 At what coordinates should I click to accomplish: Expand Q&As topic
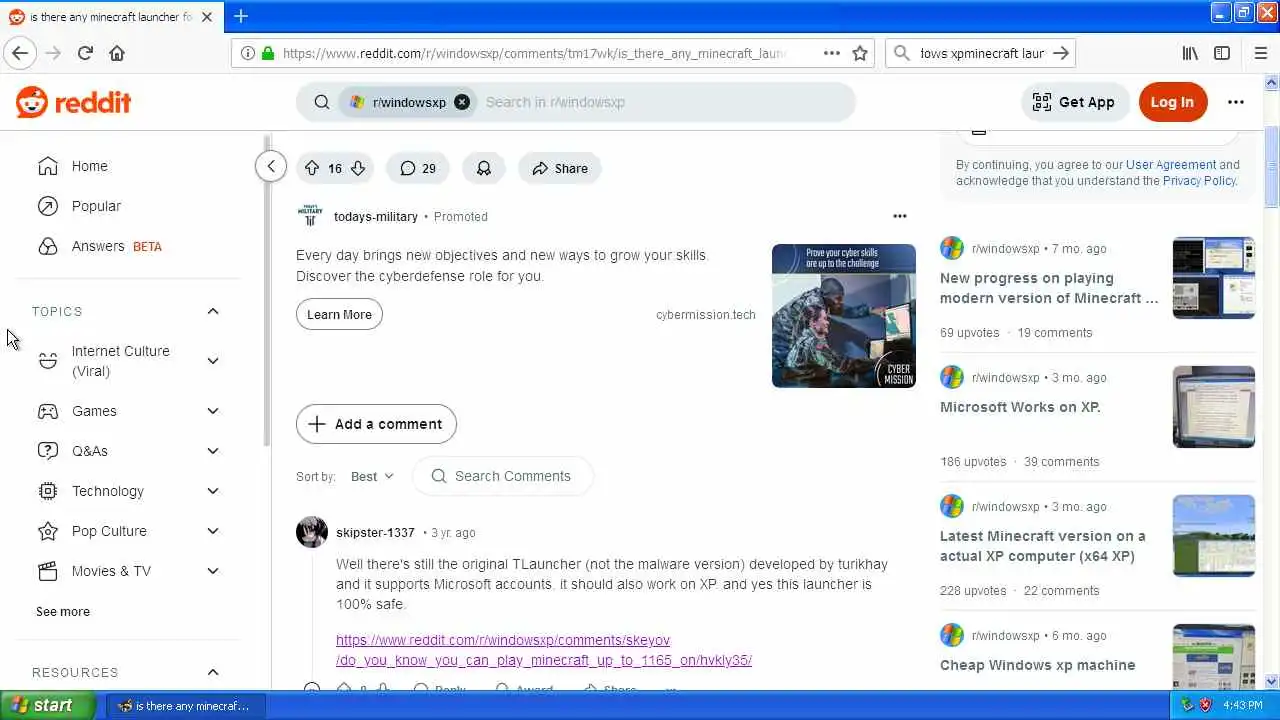coord(213,451)
